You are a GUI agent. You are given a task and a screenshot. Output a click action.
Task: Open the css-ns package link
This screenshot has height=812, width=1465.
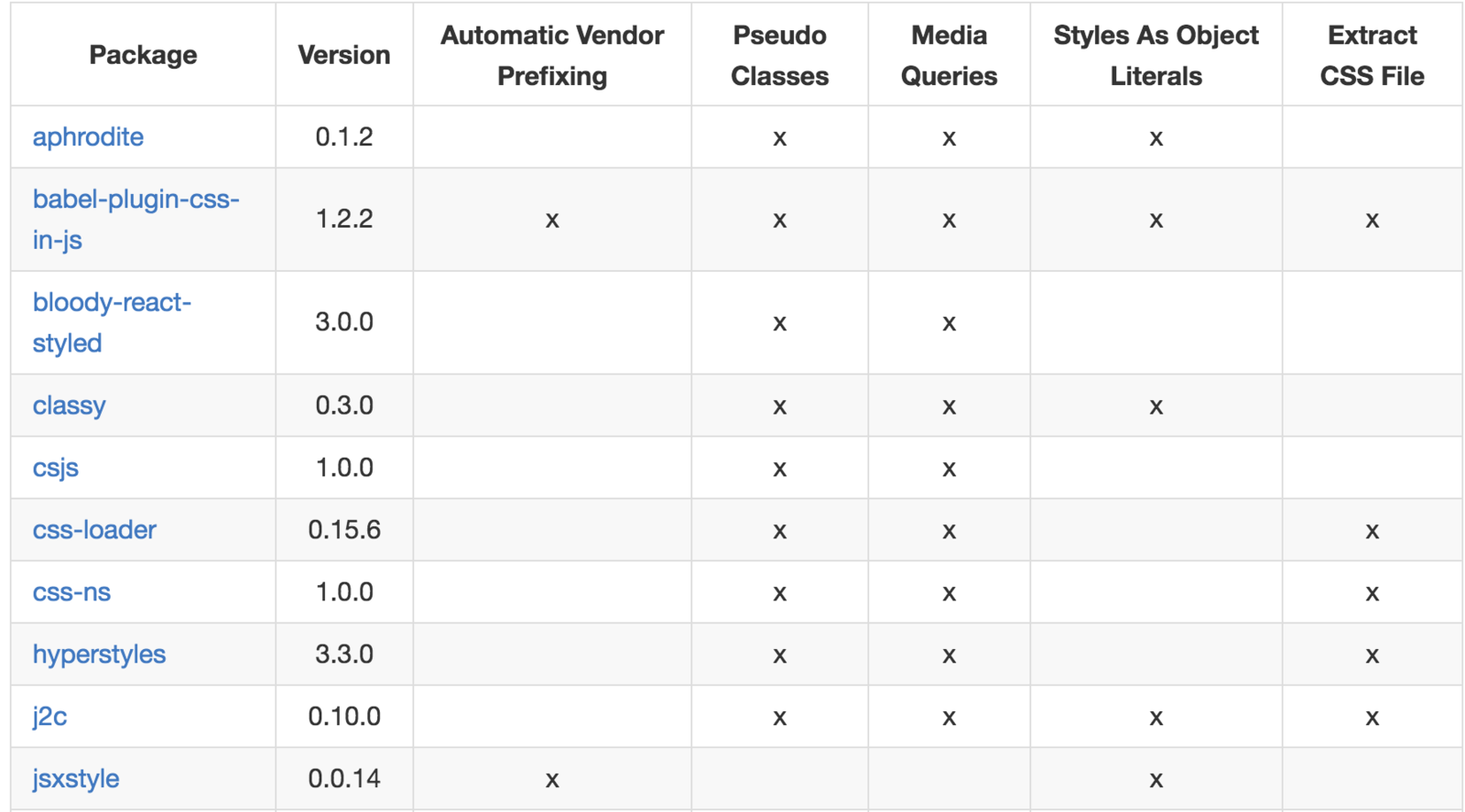click(71, 592)
